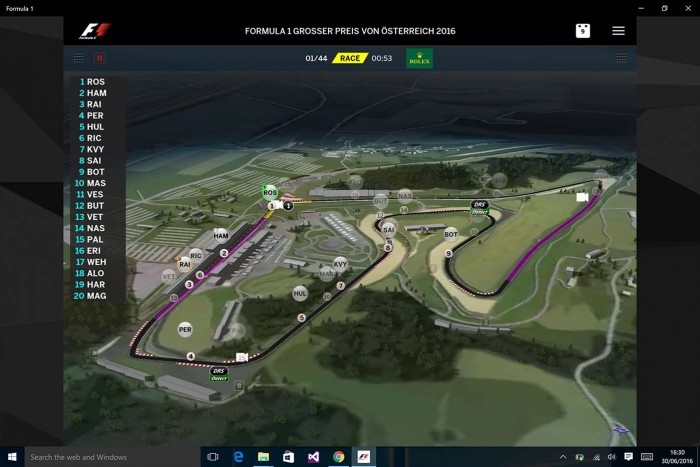Launch Microsoft Edge from the taskbar
The image size is (700, 467).
tap(238, 457)
